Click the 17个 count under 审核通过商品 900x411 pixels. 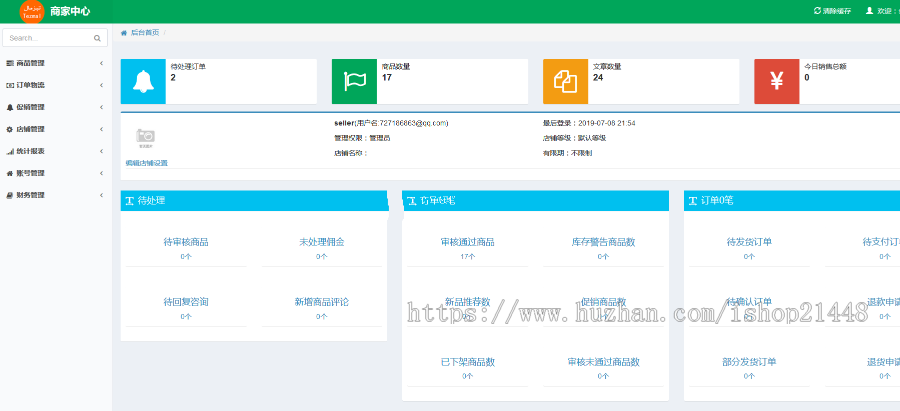[467, 257]
